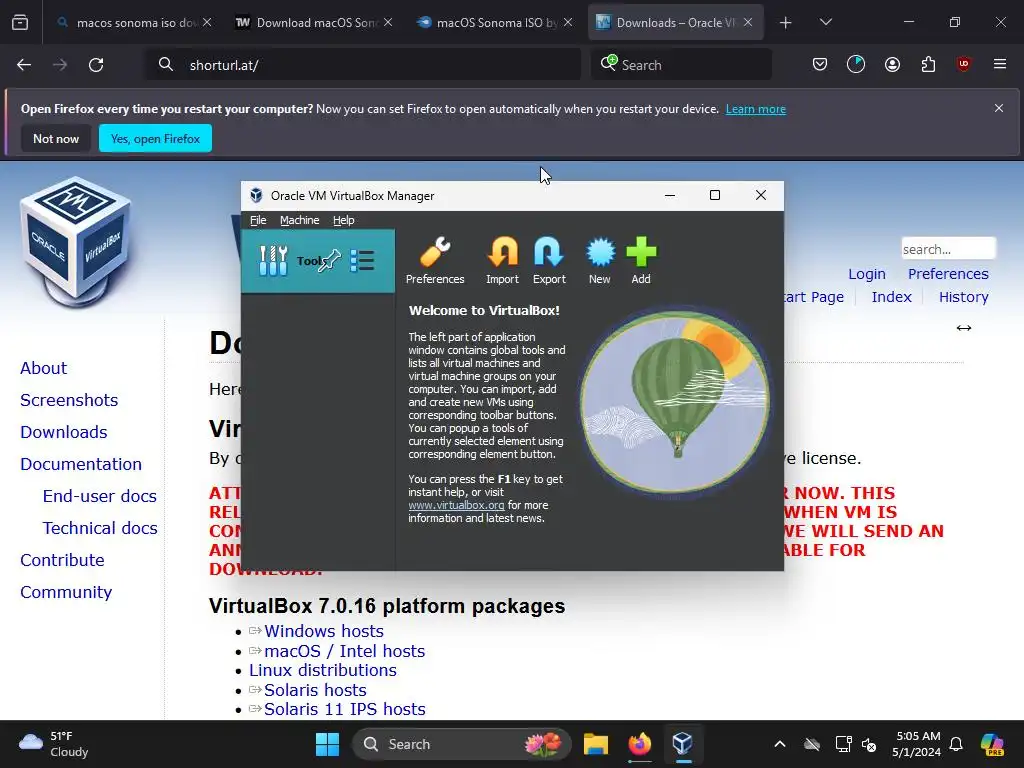The image size is (1024, 768).
Task: Dismiss the Firefox notification bar
Action: point(999,108)
